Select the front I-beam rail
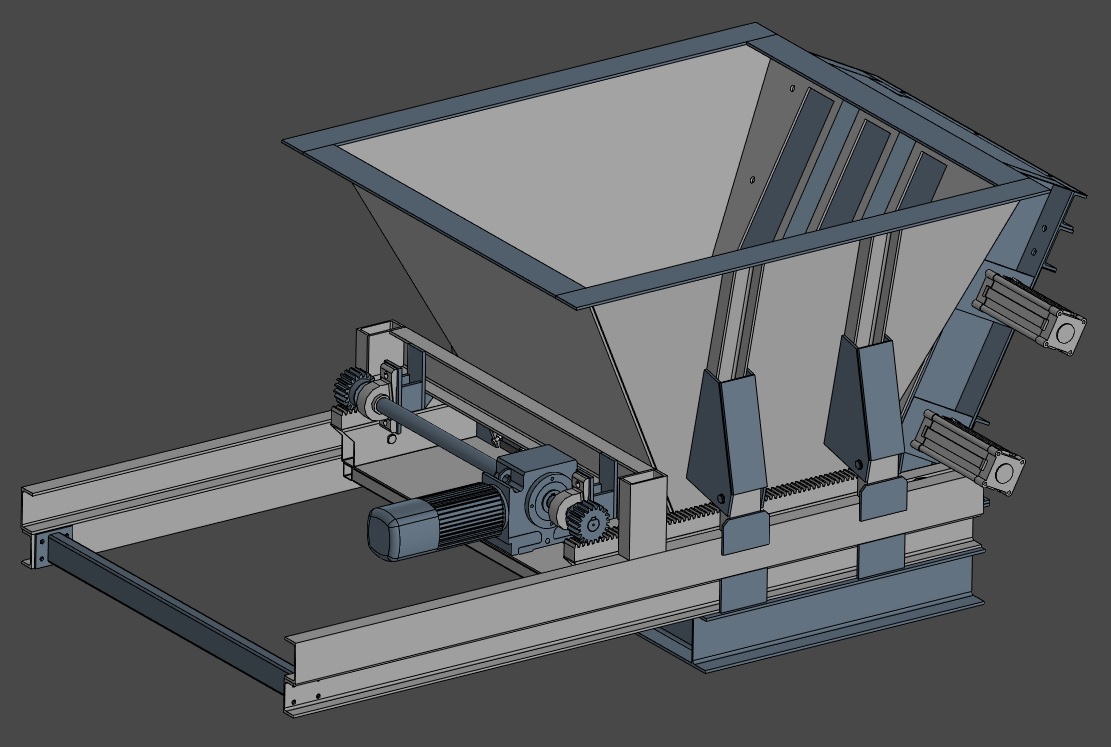This screenshot has height=747, width=1111. pyautogui.click(x=500, y=620)
